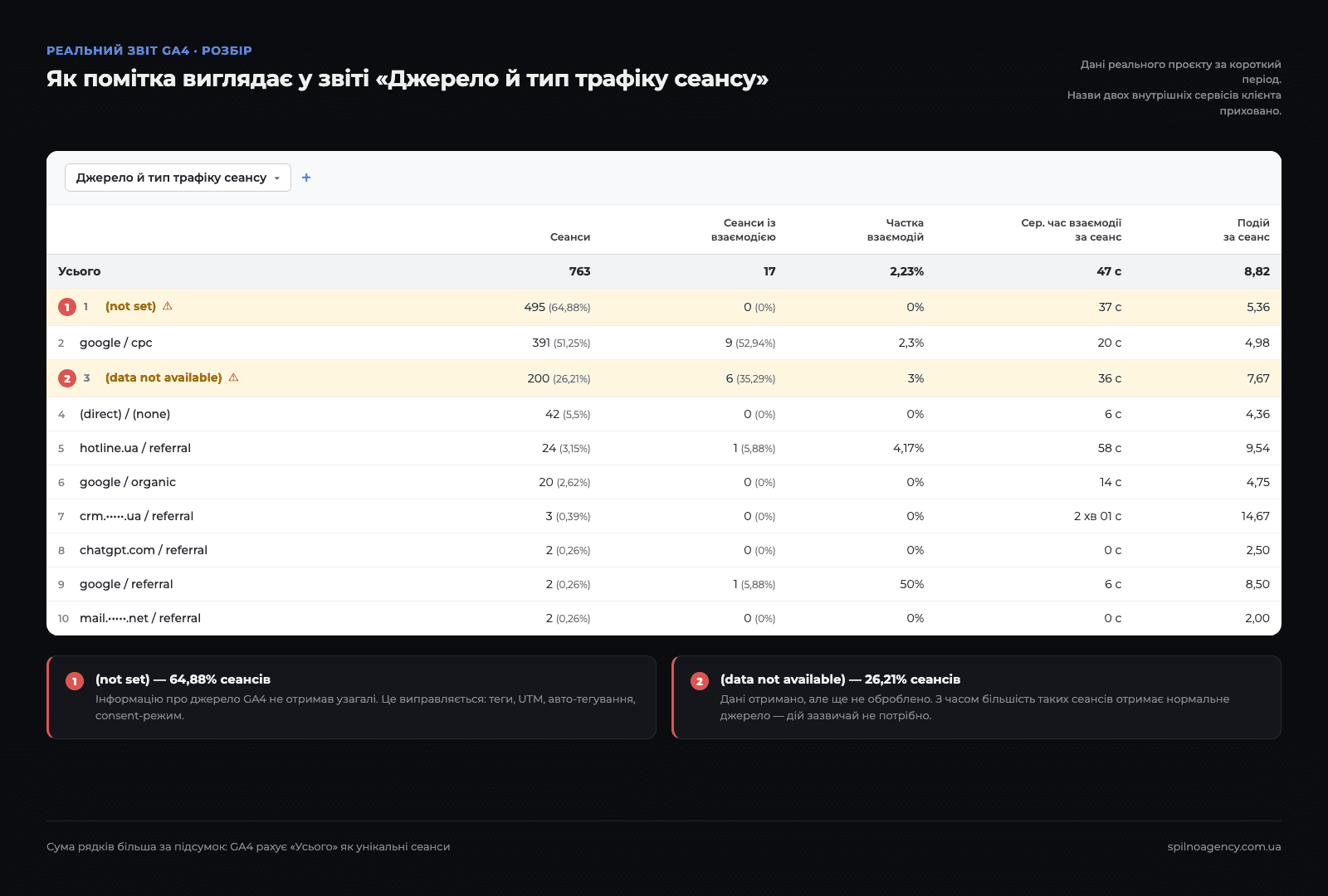This screenshot has width=1328, height=896.
Task: Select the 'crm.·····.ua / referral' row
Action: click(664, 516)
